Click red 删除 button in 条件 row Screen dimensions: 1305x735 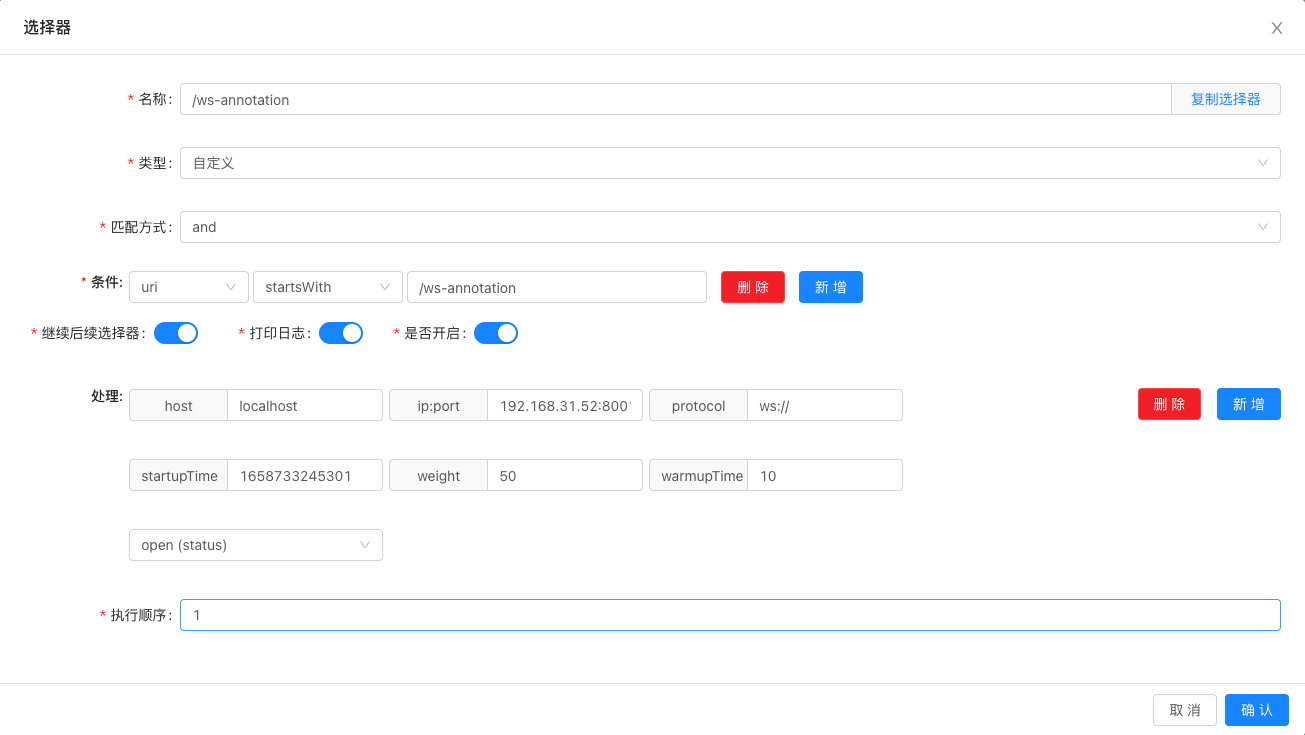[x=753, y=287]
